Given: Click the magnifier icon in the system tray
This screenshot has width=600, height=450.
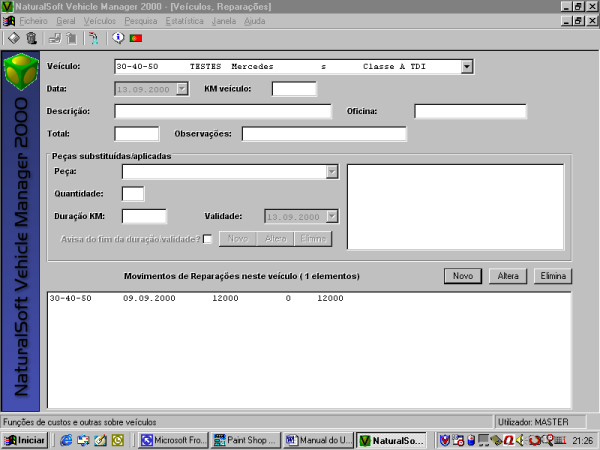Looking at the screenshot, I should (549, 439).
